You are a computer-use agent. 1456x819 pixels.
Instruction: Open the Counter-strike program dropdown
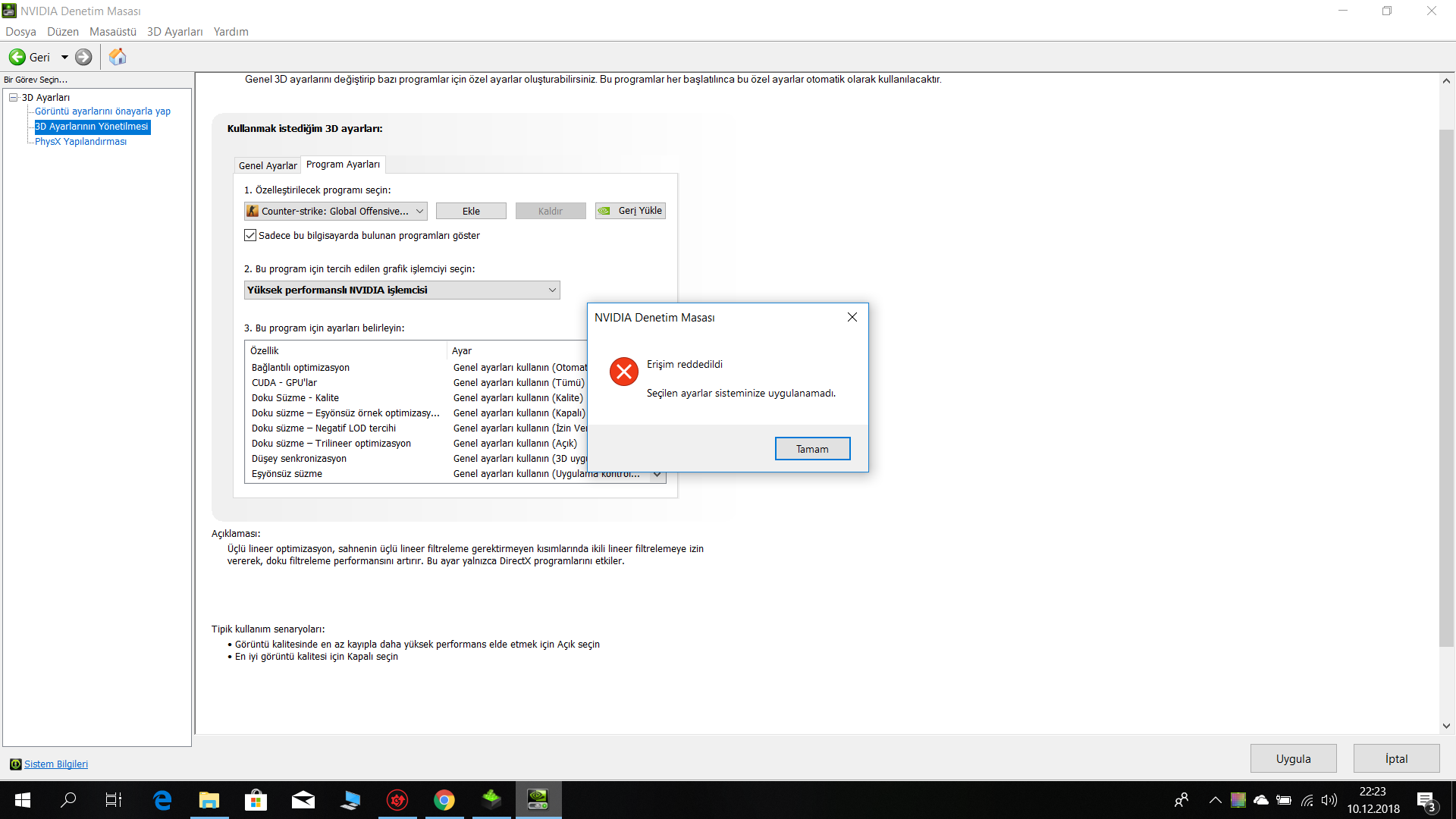click(419, 212)
